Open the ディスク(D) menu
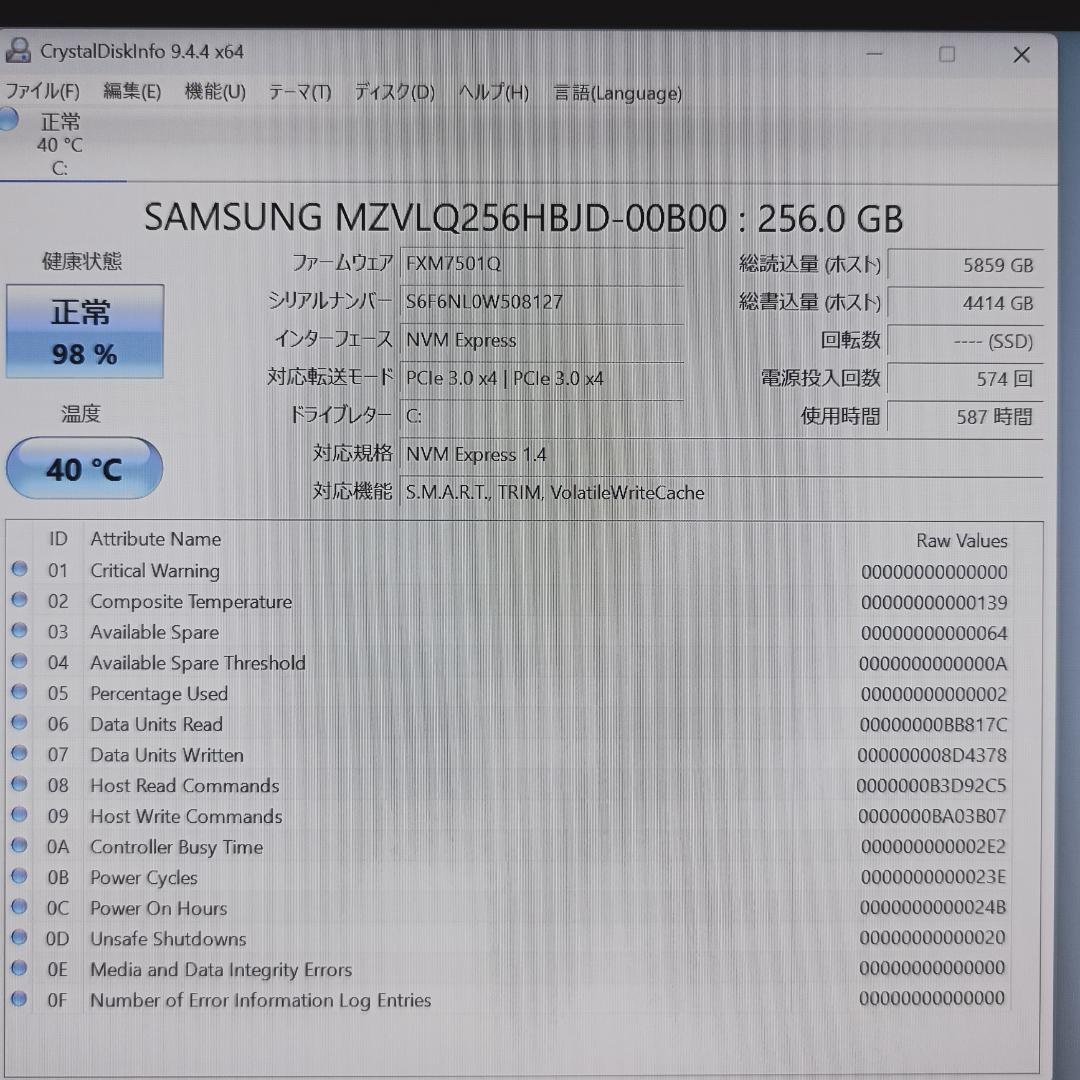Viewport: 1080px width, 1080px height. (x=395, y=92)
